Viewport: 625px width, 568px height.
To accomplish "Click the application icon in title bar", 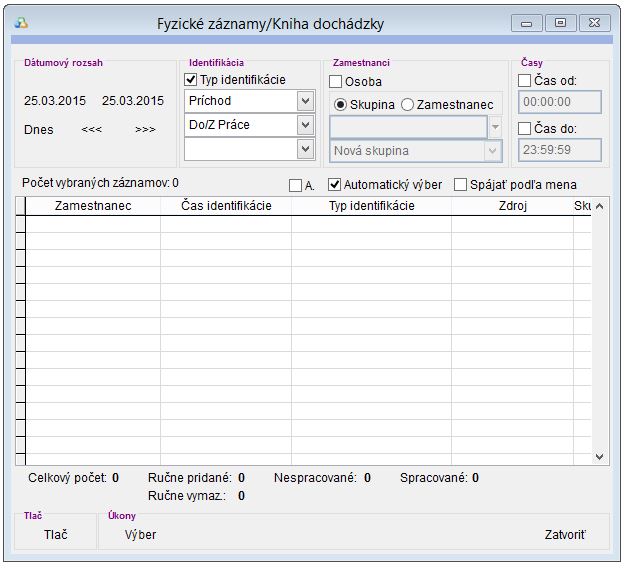I will [21, 24].
